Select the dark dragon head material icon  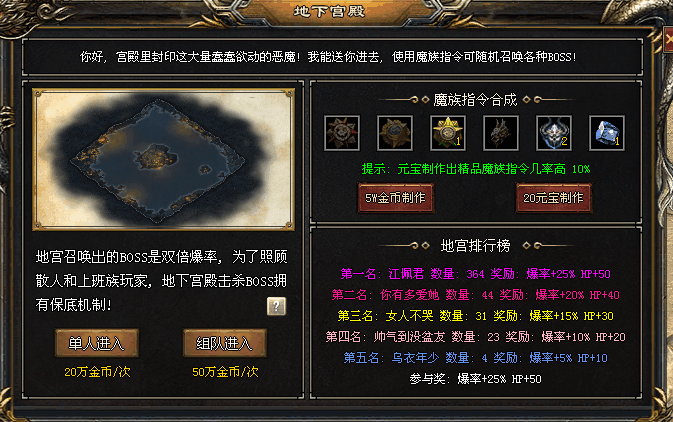point(501,133)
